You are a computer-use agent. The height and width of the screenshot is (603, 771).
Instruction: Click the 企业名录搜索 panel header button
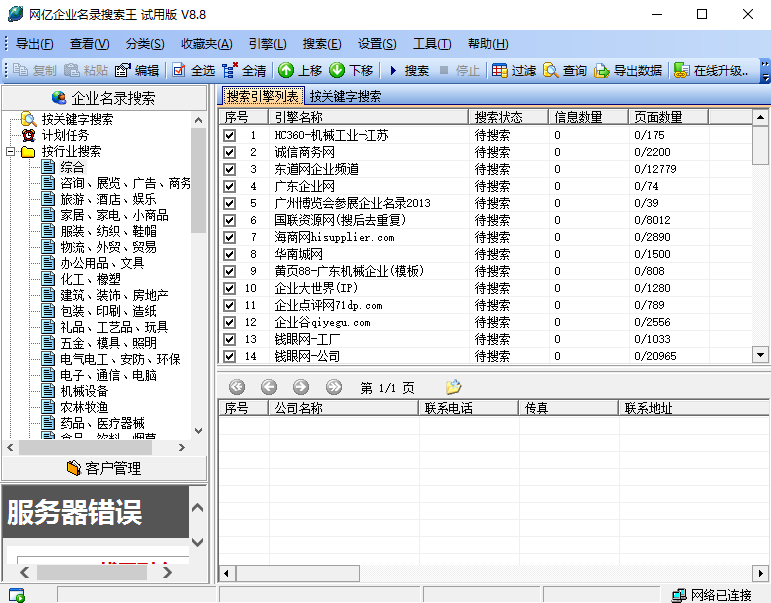(104, 98)
